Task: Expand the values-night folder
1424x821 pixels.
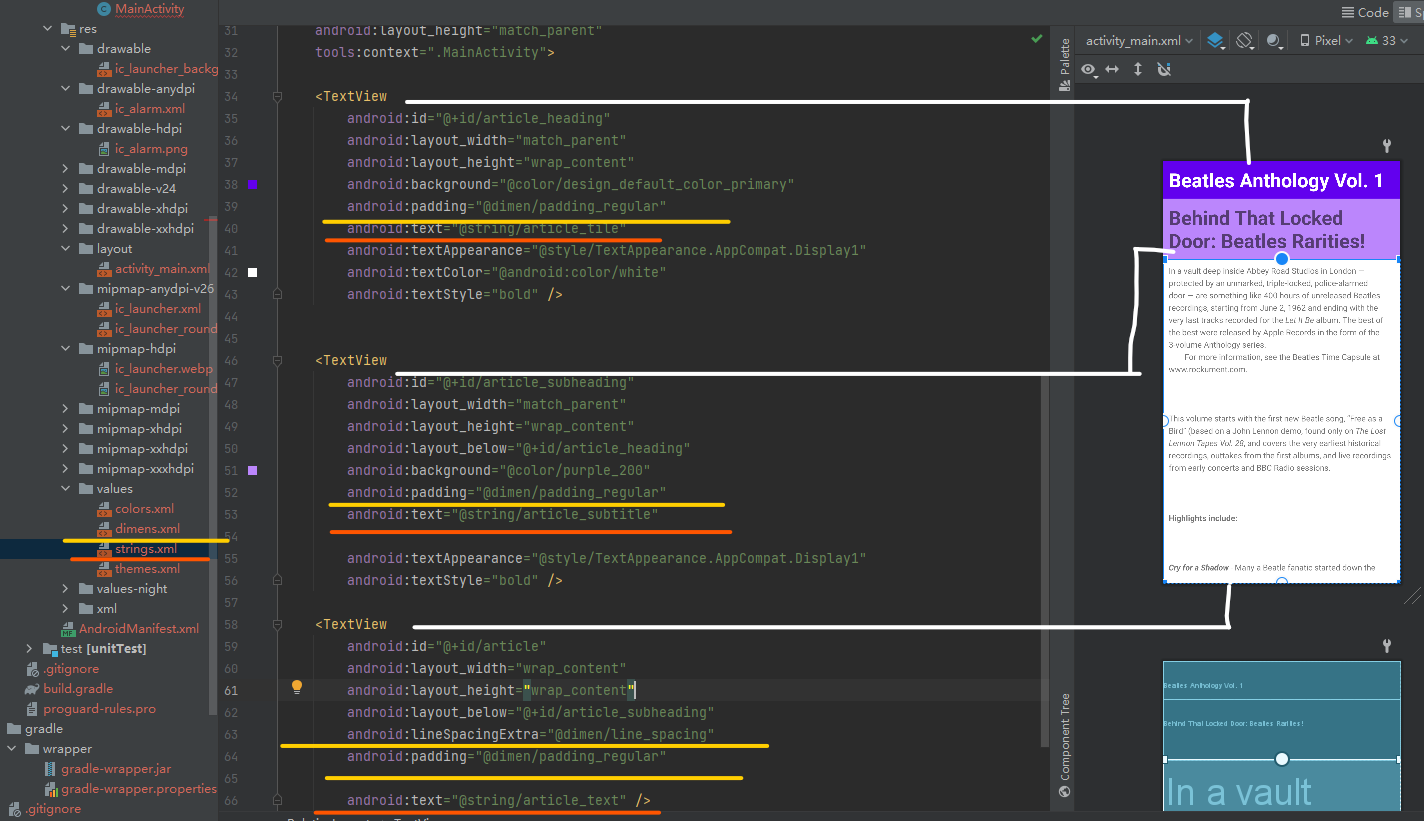Action: click(65, 589)
